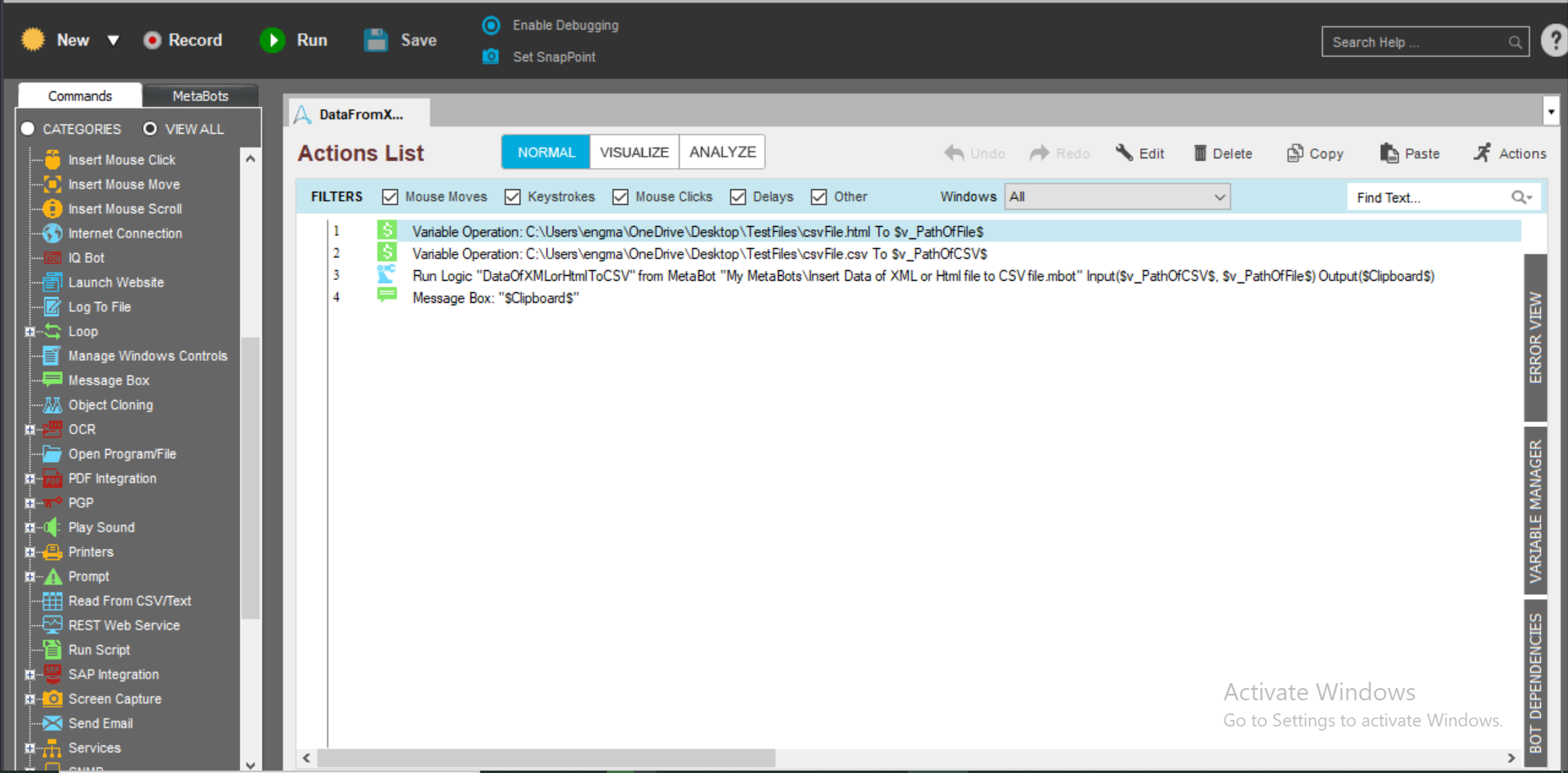
Task: Click the Loop command icon
Action: pos(52,331)
